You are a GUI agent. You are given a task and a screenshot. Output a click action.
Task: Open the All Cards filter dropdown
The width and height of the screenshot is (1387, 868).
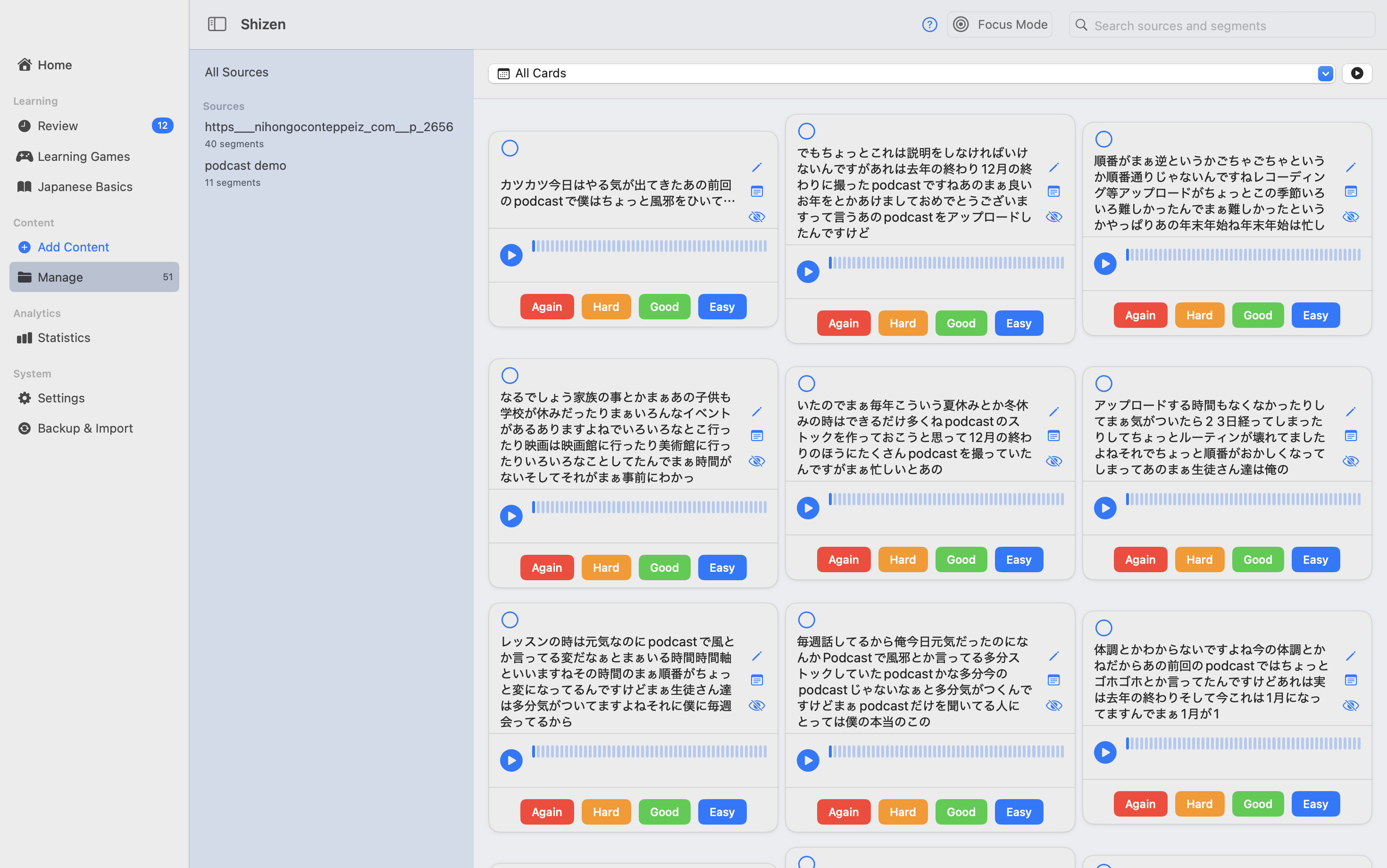coord(911,74)
